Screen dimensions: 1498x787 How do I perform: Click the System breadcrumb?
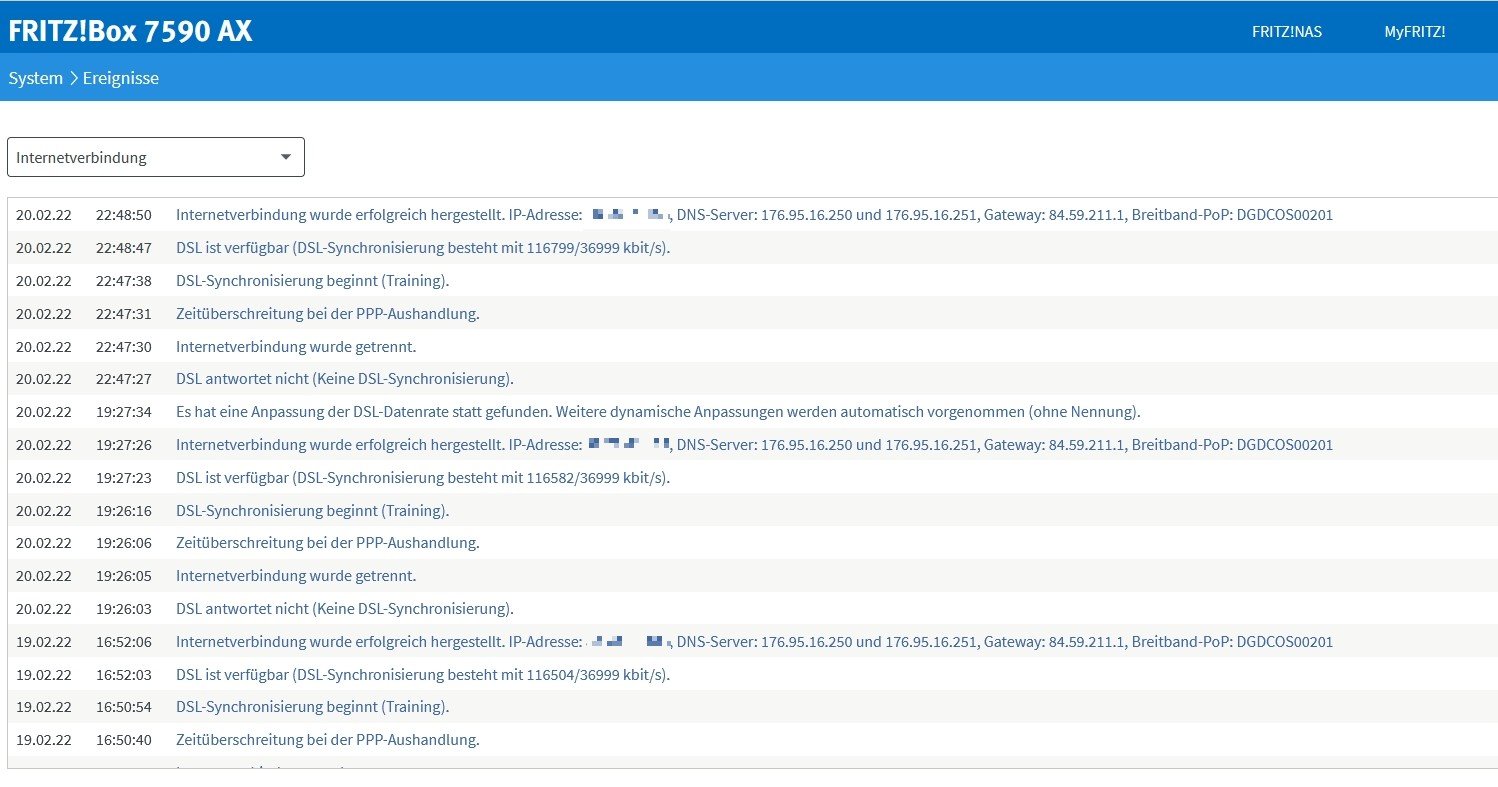36,78
